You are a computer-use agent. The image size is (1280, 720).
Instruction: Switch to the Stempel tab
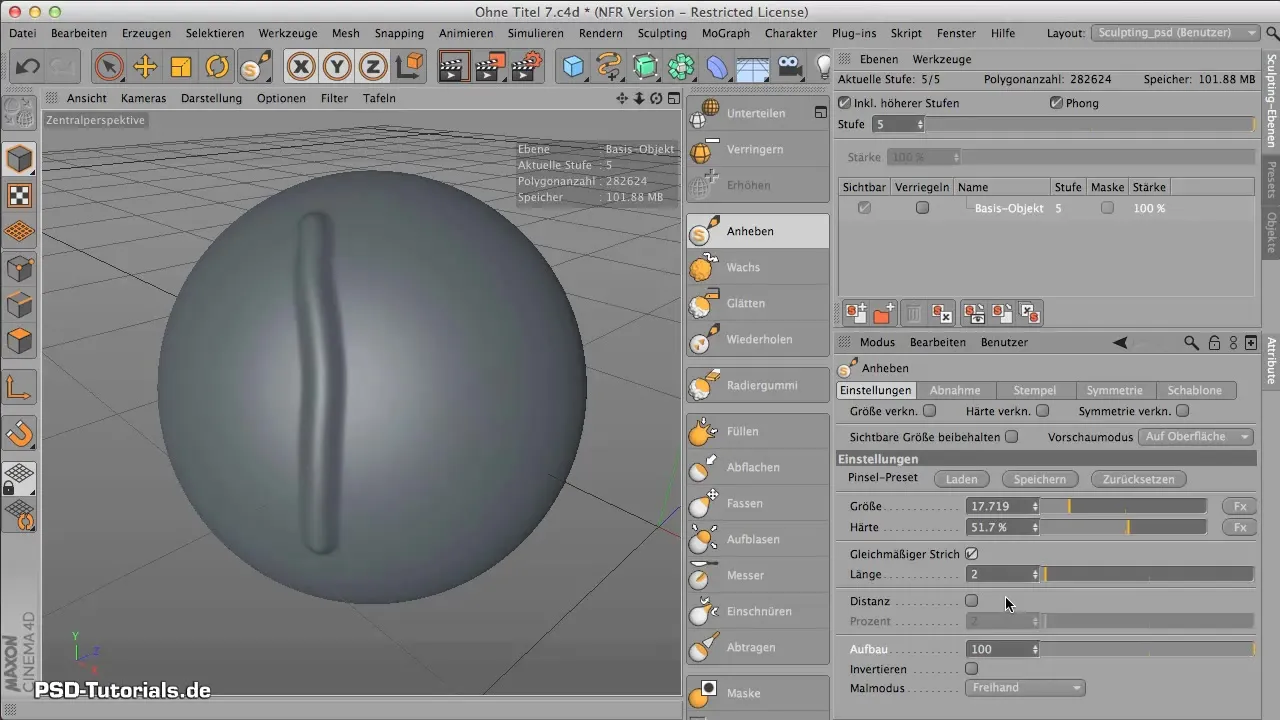click(1034, 390)
